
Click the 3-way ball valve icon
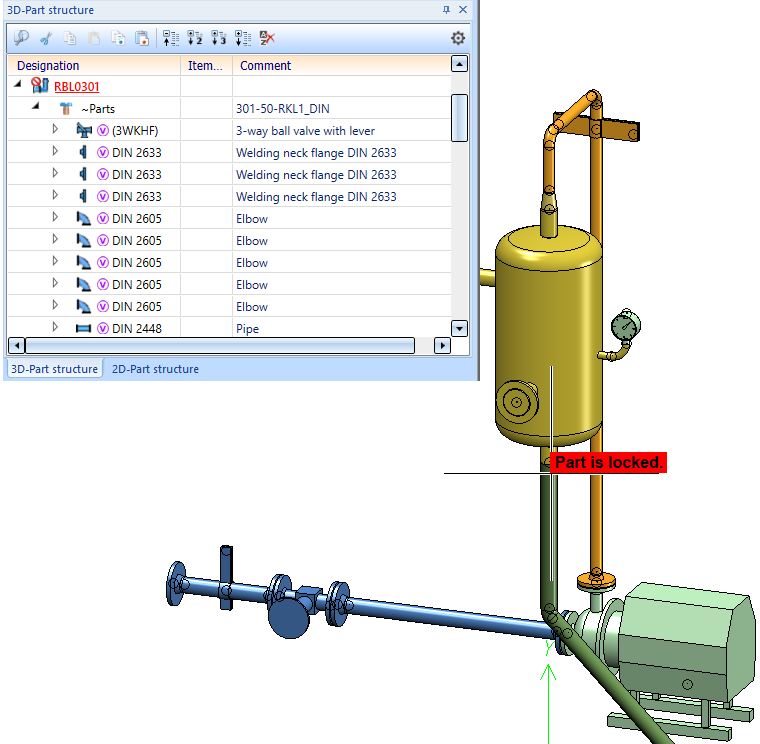tap(84, 130)
